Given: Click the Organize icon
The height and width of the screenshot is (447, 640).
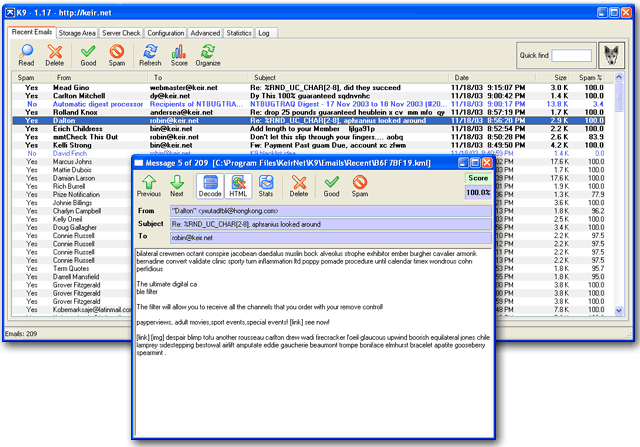Looking at the screenshot, I should 209,52.
